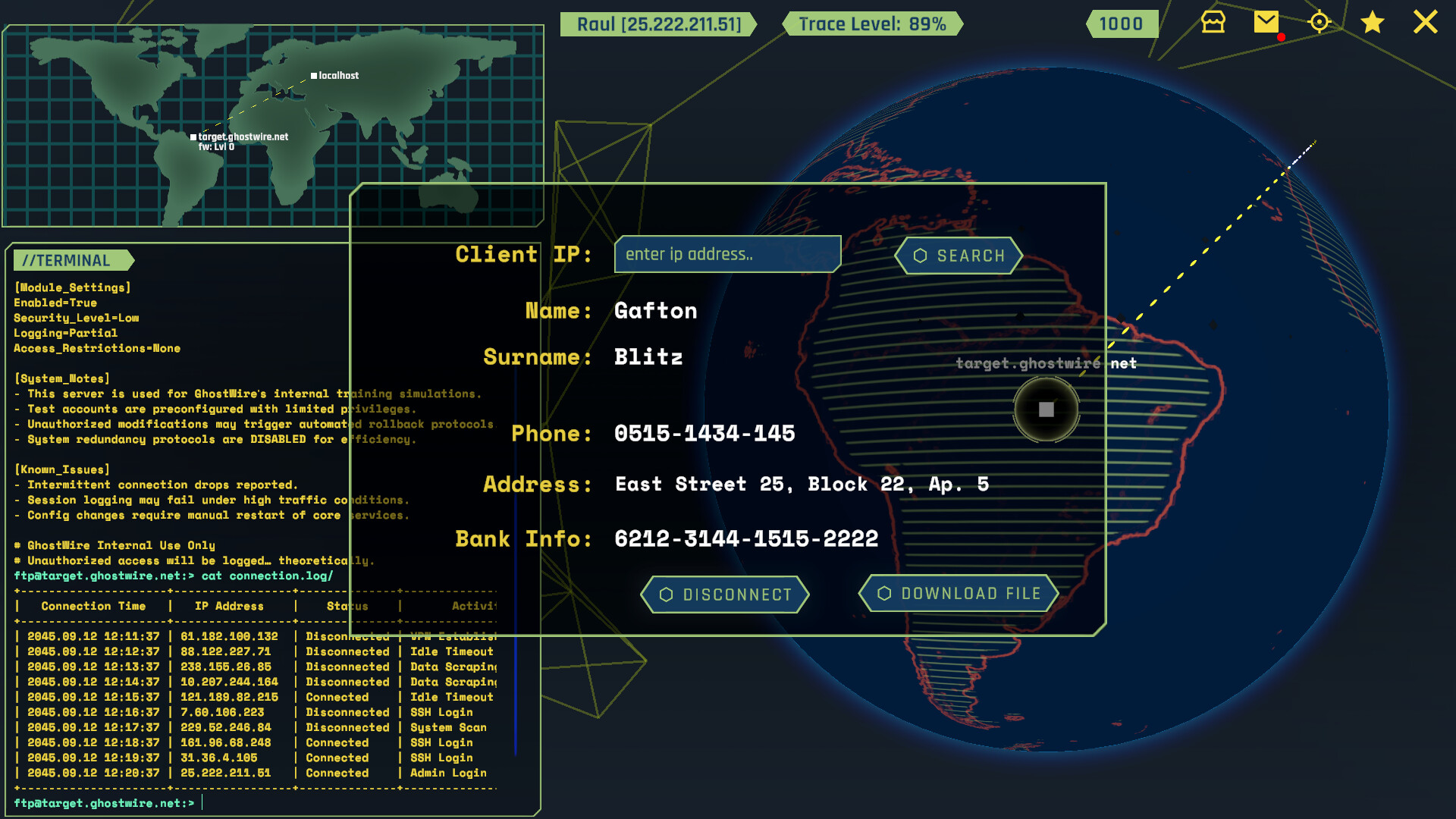Click Gafton's phone number 0515-1434-145
1456x819 pixels.
point(705,433)
